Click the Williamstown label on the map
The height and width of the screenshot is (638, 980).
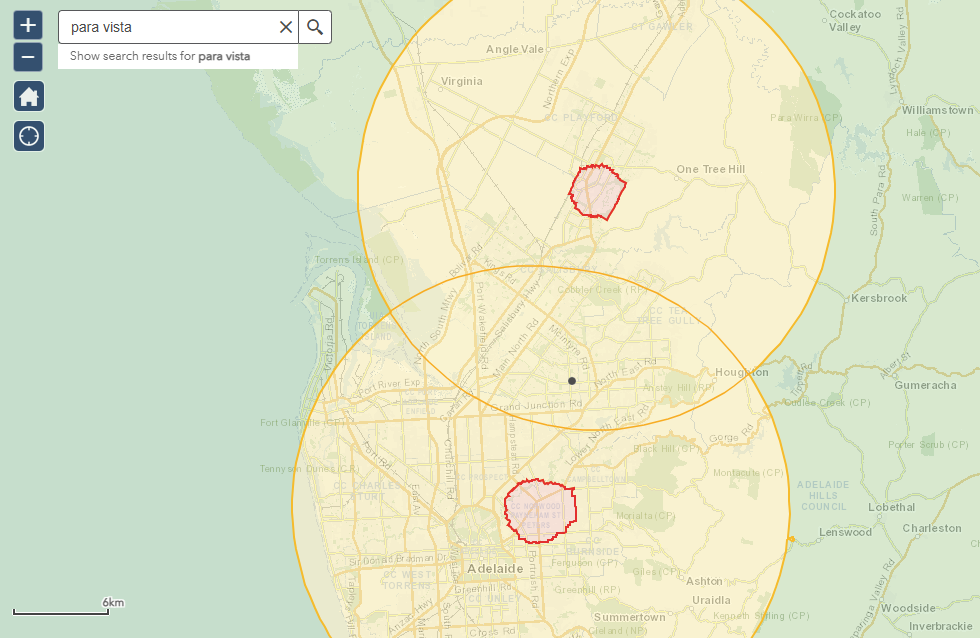pyautogui.click(x=937, y=110)
